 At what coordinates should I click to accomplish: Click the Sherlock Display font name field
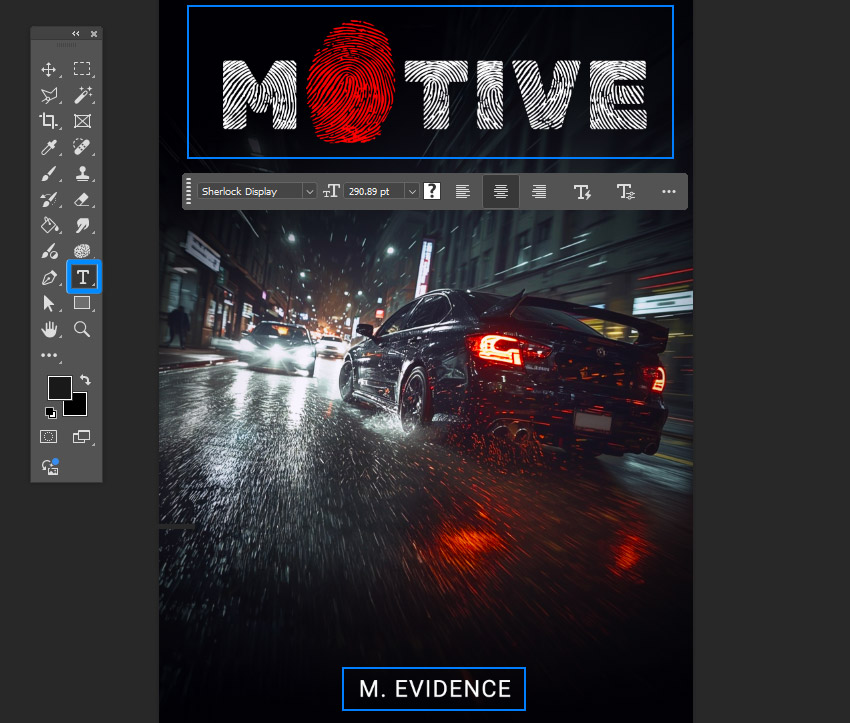tap(250, 191)
